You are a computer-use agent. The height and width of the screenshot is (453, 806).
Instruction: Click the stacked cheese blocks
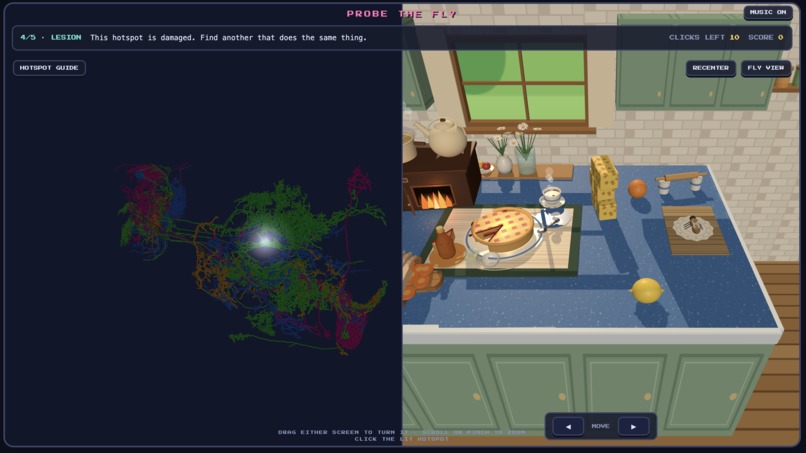tap(603, 188)
